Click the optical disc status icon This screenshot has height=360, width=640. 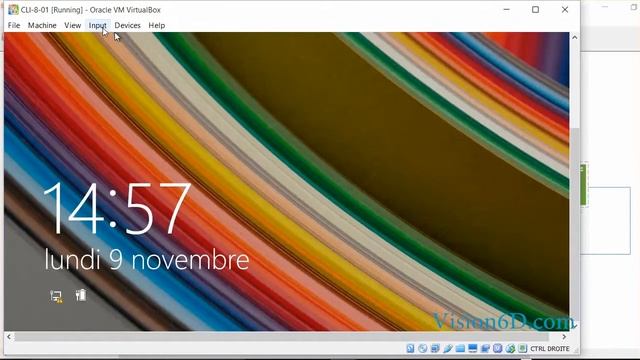tap(422, 349)
